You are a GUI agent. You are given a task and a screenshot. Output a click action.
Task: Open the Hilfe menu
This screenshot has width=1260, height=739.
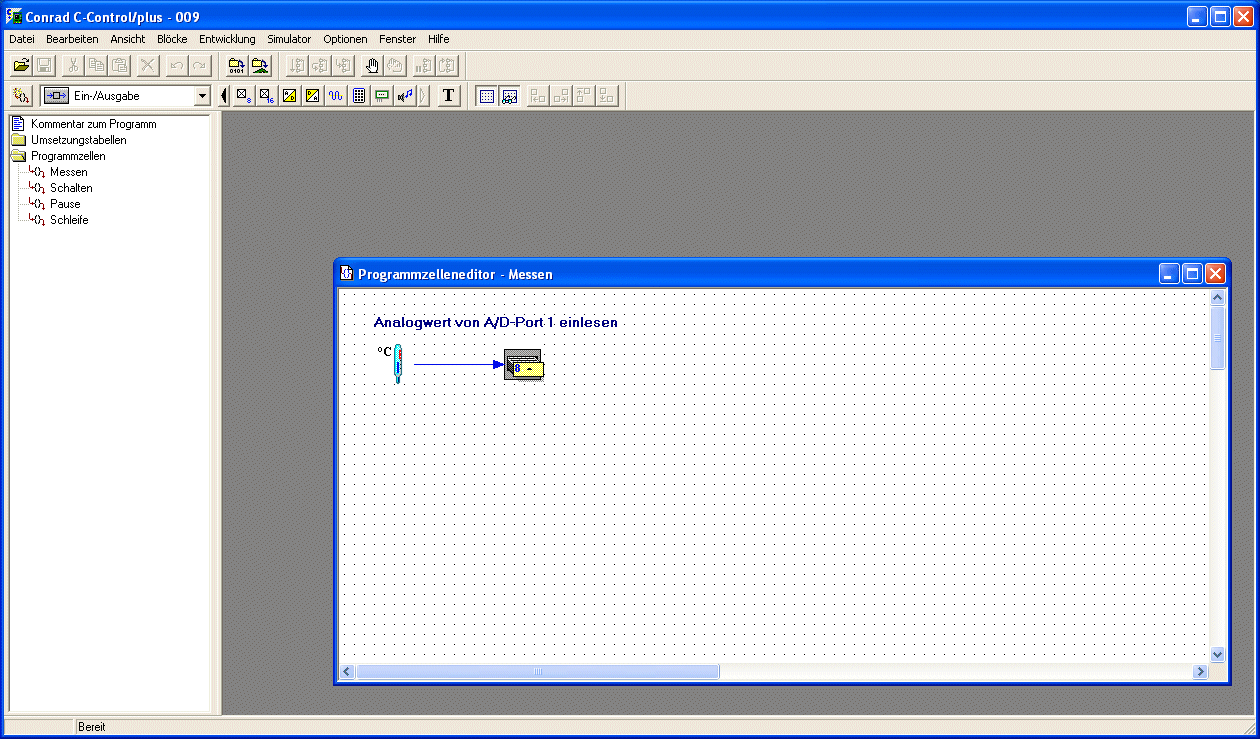[438, 39]
